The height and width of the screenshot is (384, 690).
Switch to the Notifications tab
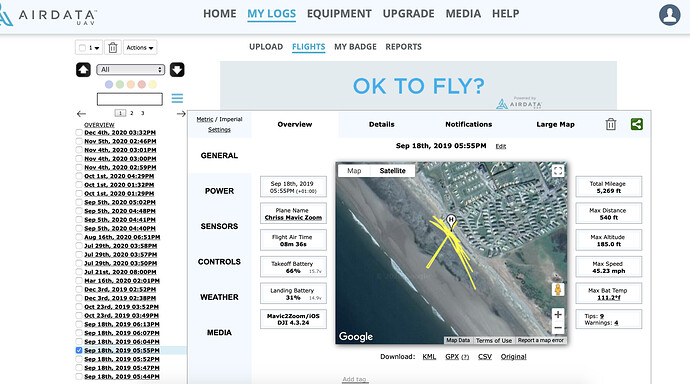[469, 124]
